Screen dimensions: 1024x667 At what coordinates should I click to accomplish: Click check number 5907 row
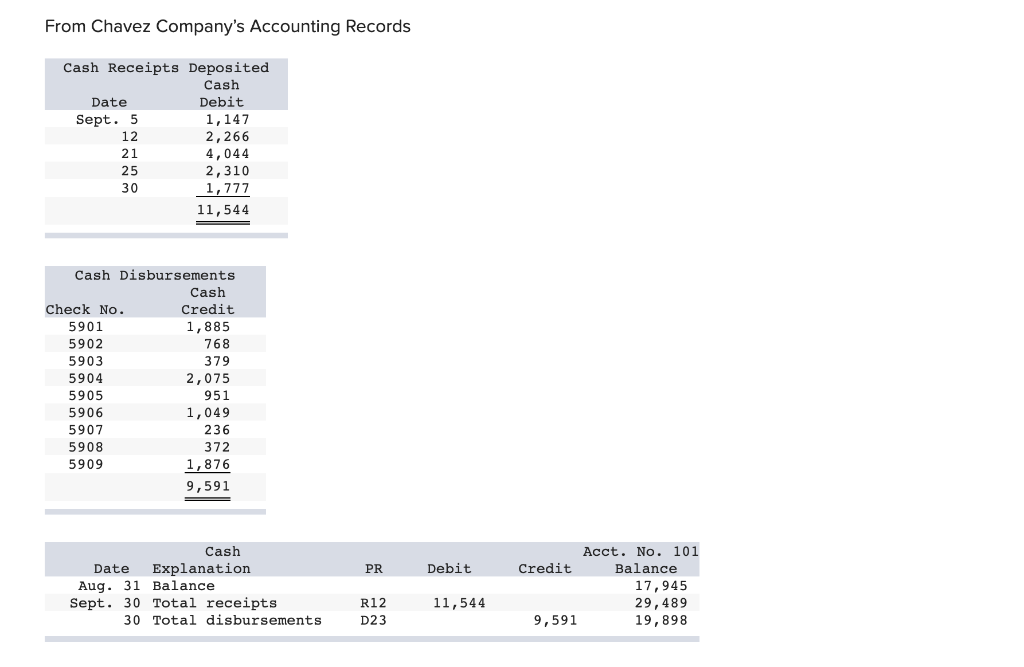coord(155,430)
